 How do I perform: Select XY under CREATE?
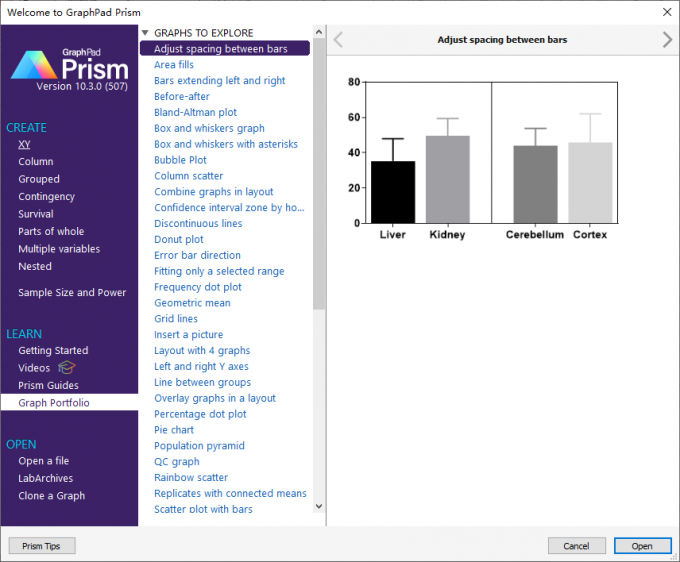[24, 144]
